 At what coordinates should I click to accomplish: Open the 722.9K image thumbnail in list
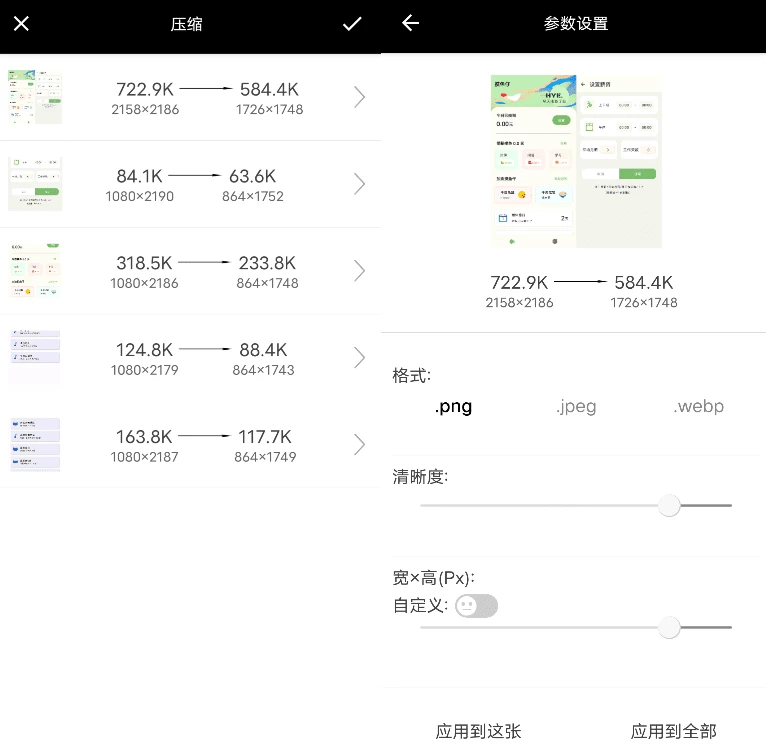click(35, 97)
